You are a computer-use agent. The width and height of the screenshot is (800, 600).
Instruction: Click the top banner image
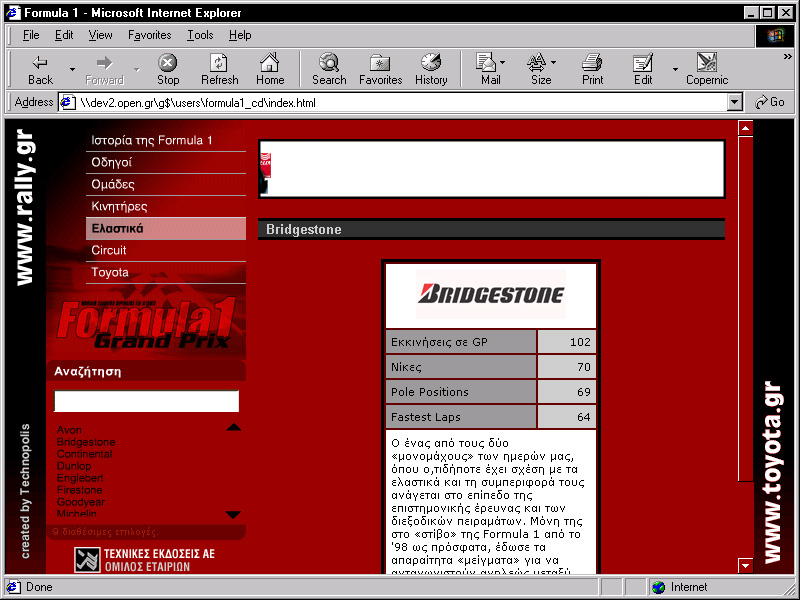tap(491, 169)
